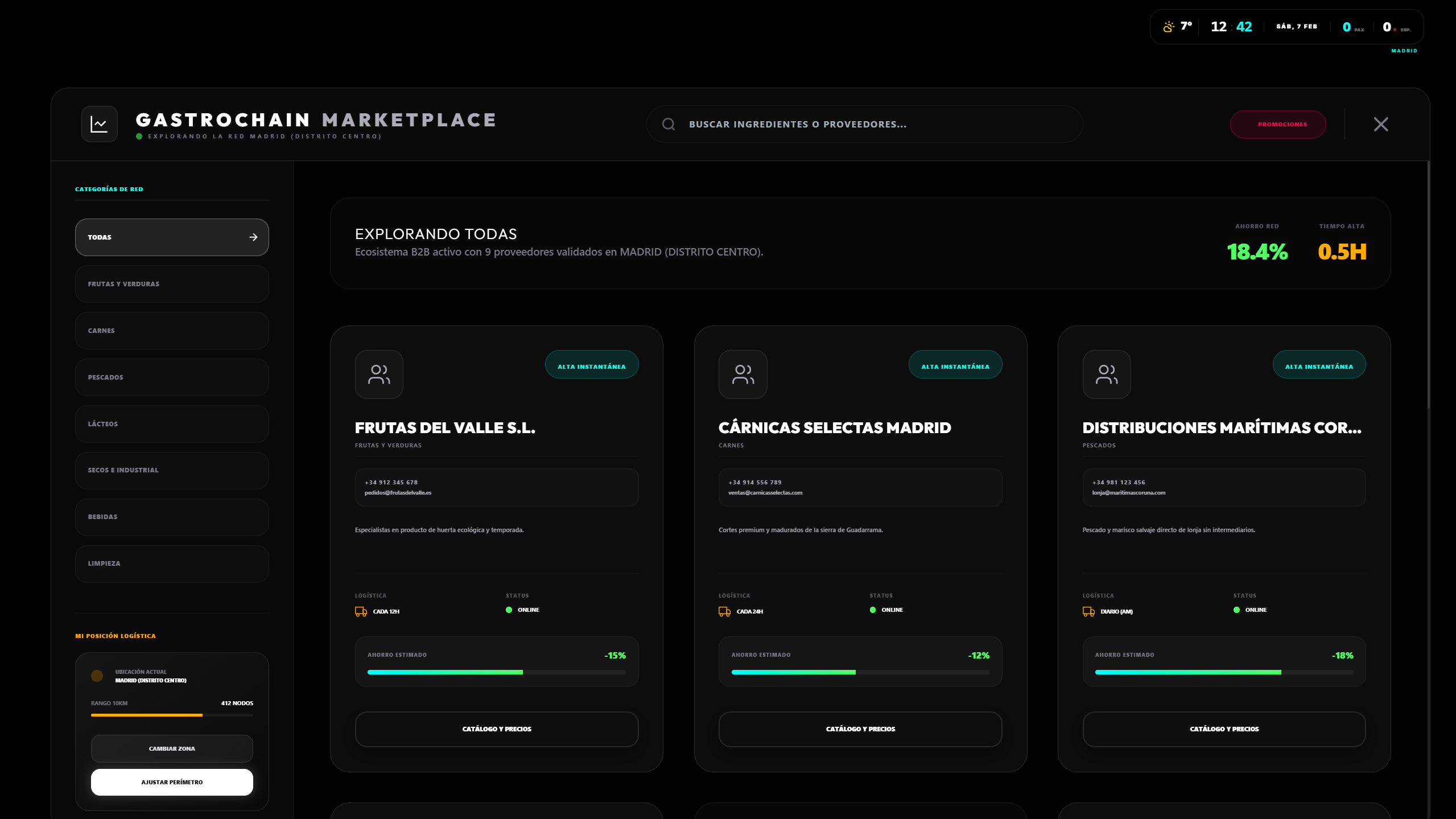Image resolution: width=1456 pixels, height=819 pixels.
Task: Click delivery truck icon on Frutas del Valle
Action: pos(361,611)
